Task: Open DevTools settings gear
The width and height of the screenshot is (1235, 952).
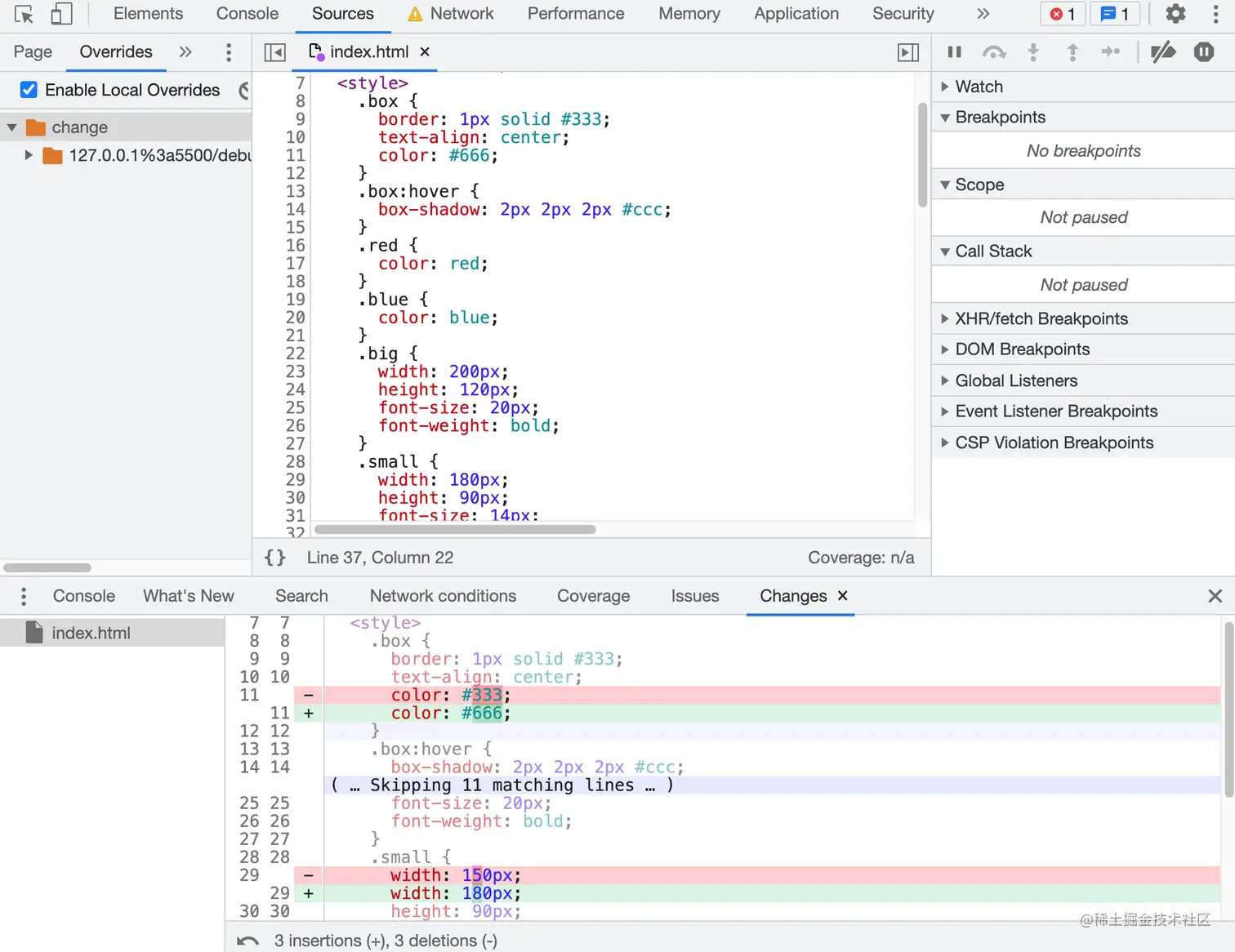Action: (x=1175, y=14)
